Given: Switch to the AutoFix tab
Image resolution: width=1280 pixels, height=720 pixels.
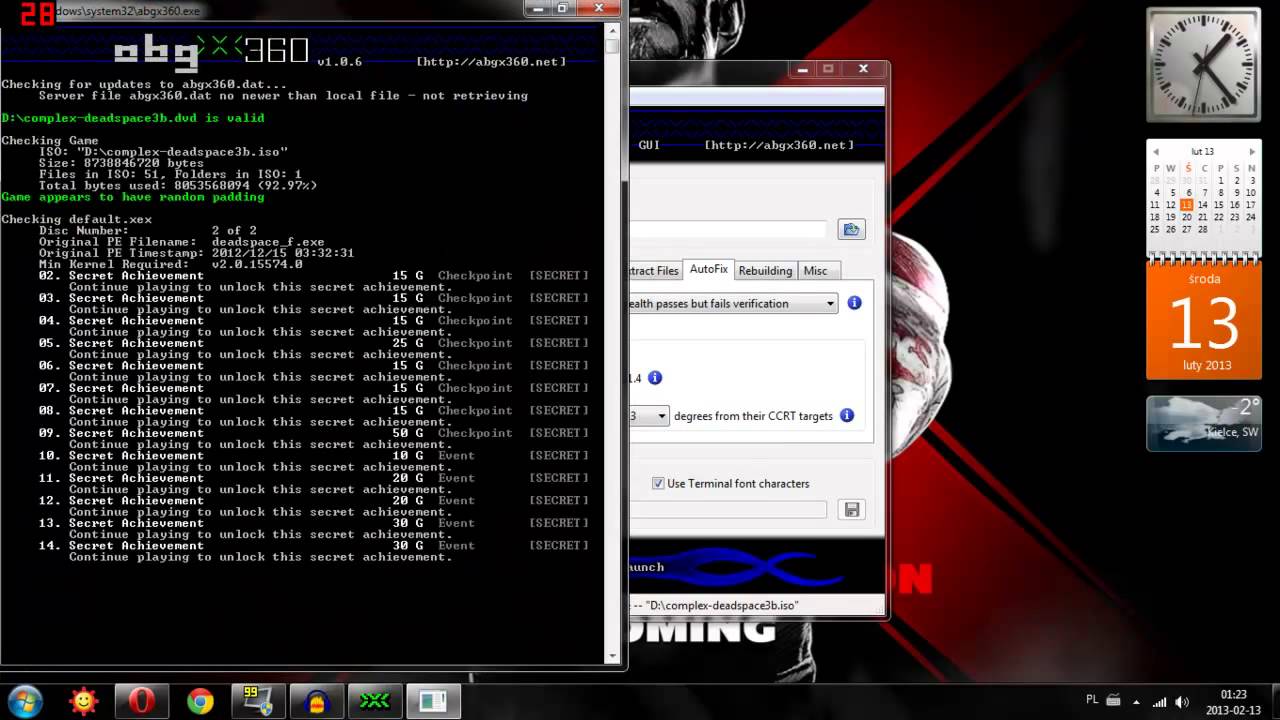Looking at the screenshot, I should pyautogui.click(x=709, y=270).
